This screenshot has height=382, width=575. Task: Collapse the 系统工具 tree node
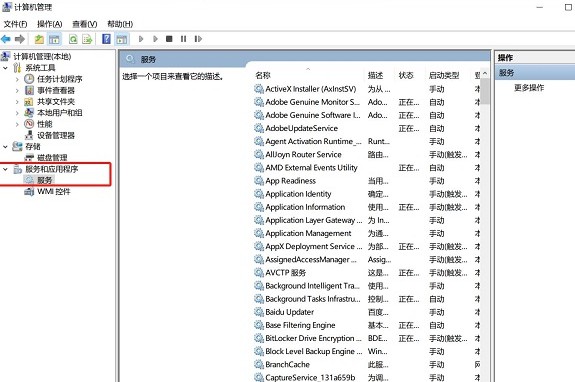pos(5,68)
